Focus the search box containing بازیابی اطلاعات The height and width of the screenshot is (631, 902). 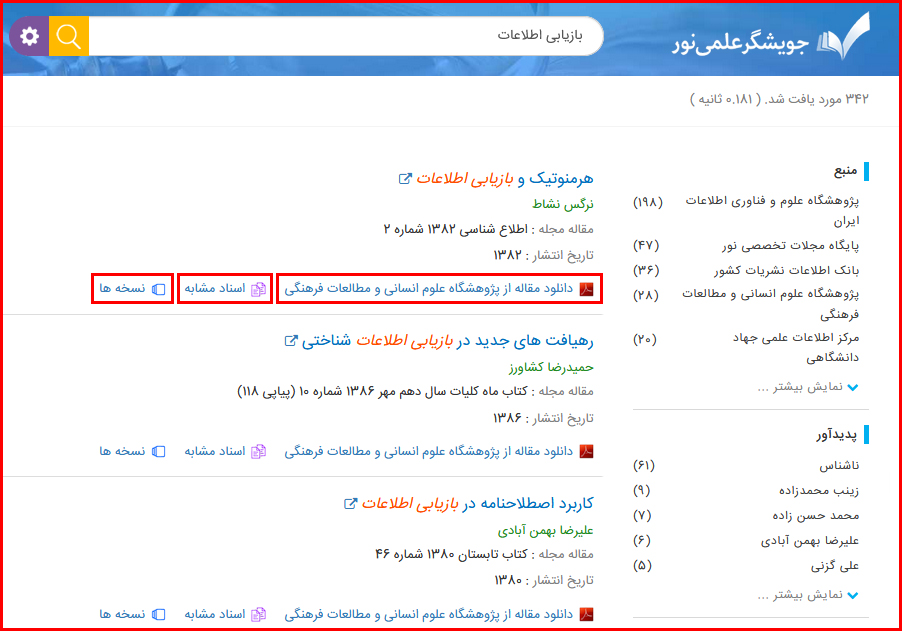[x=340, y=36]
